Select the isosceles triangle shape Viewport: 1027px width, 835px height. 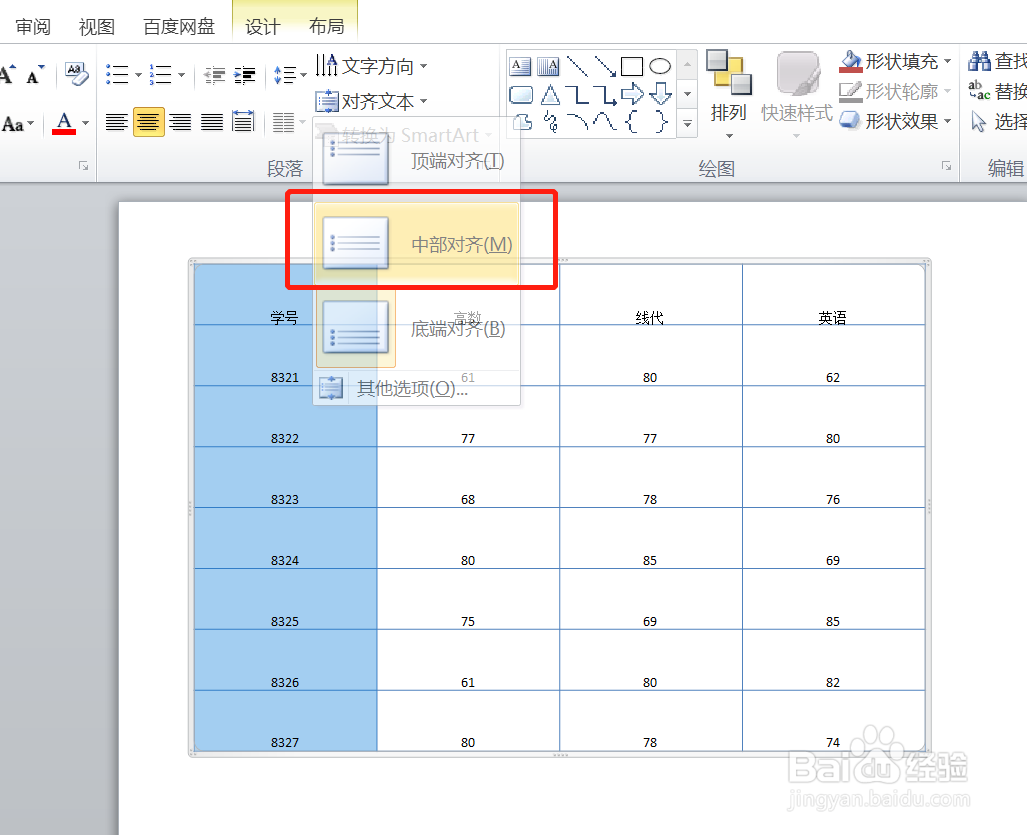tap(550, 95)
